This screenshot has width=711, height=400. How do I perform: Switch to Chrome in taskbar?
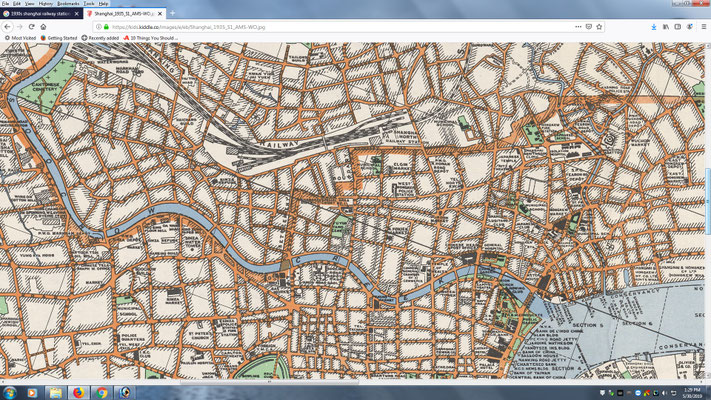(x=102, y=393)
